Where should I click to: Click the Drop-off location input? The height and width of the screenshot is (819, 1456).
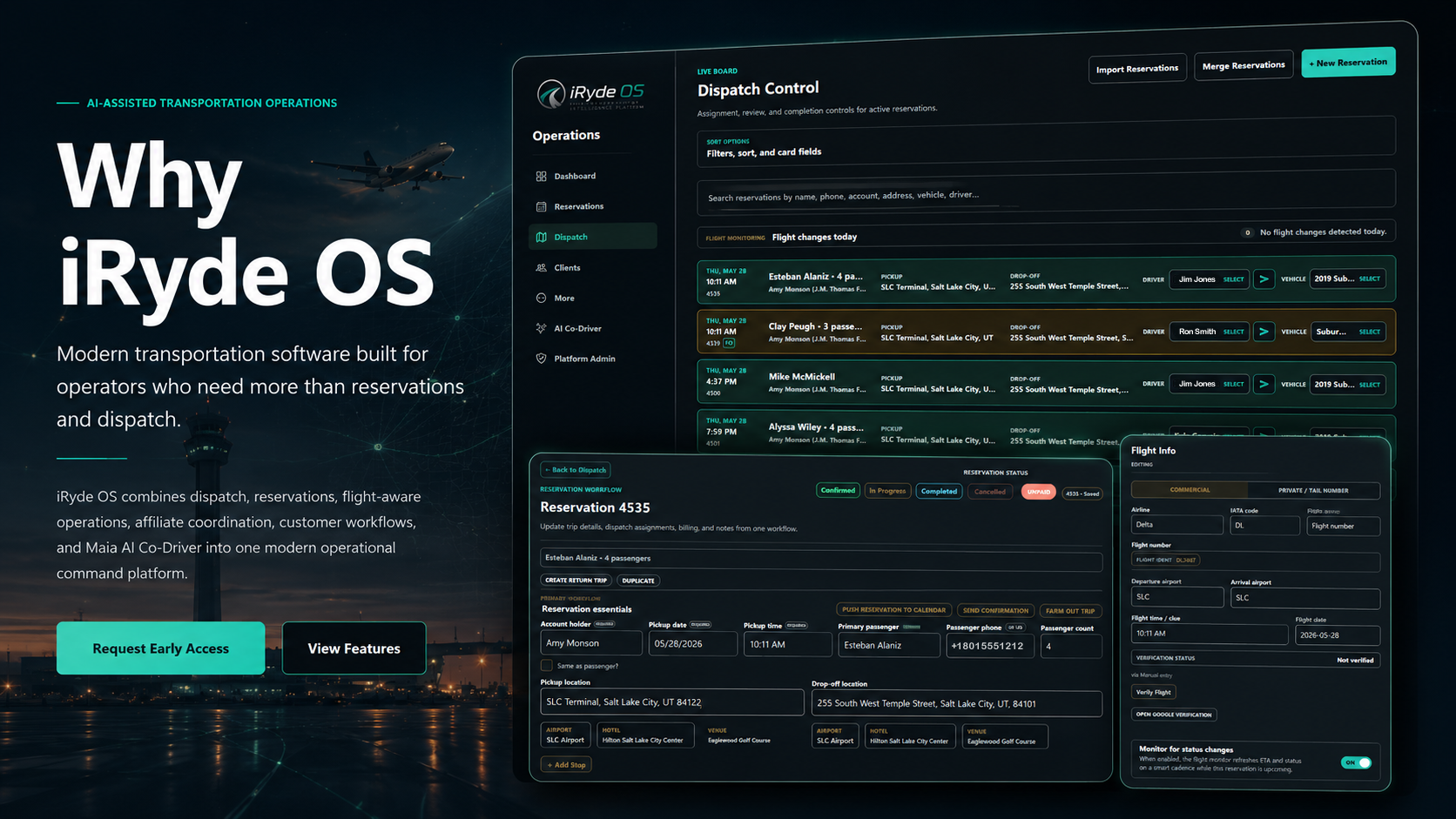click(957, 703)
